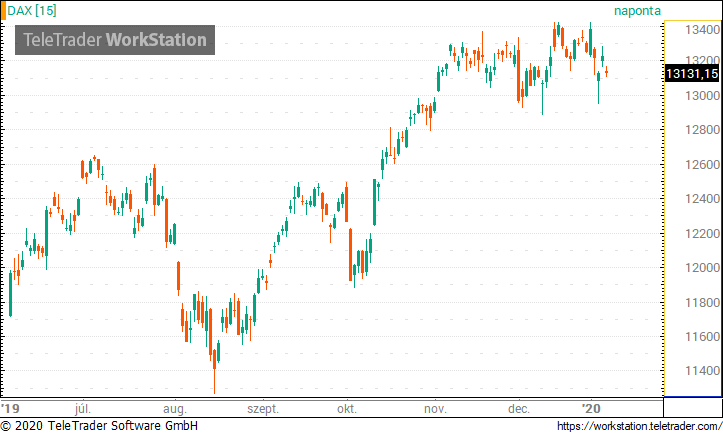
Task: Click the orange marker beside DAX title
Action: coord(3,11)
